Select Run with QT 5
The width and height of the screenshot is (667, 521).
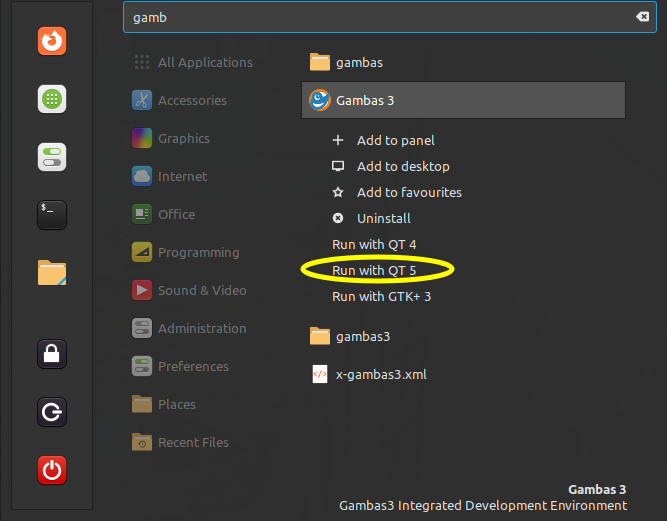(374, 270)
